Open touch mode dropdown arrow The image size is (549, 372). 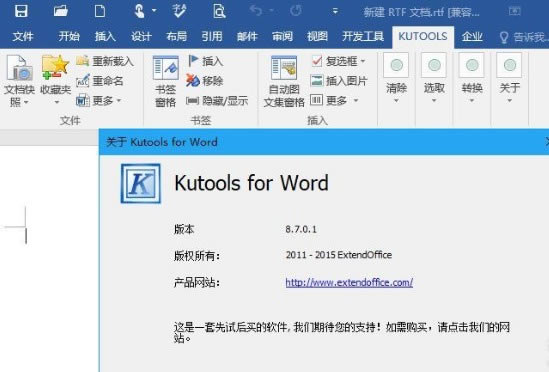(x=154, y=11)
